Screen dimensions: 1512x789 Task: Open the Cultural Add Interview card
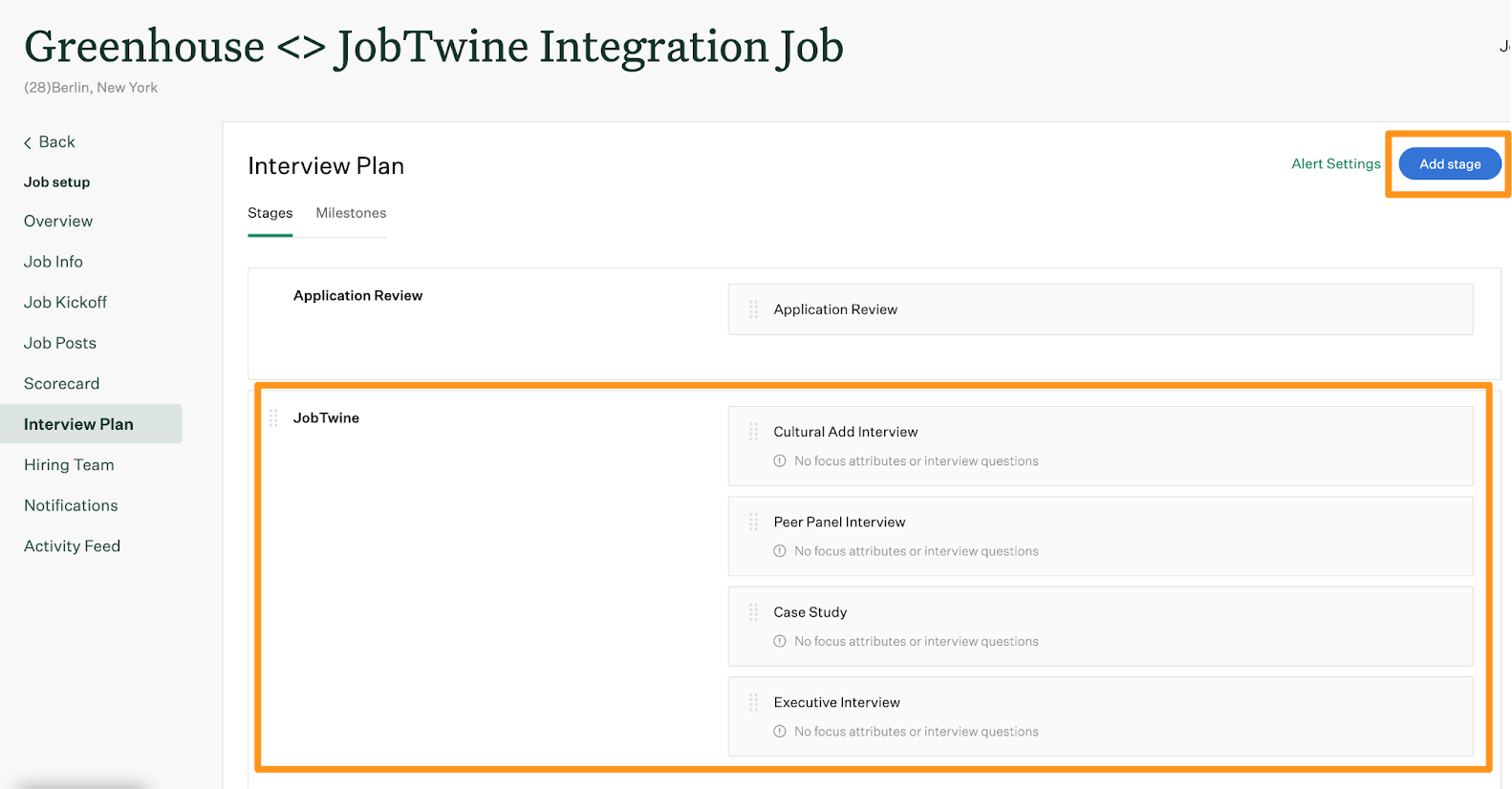[x=1100, y=446]
